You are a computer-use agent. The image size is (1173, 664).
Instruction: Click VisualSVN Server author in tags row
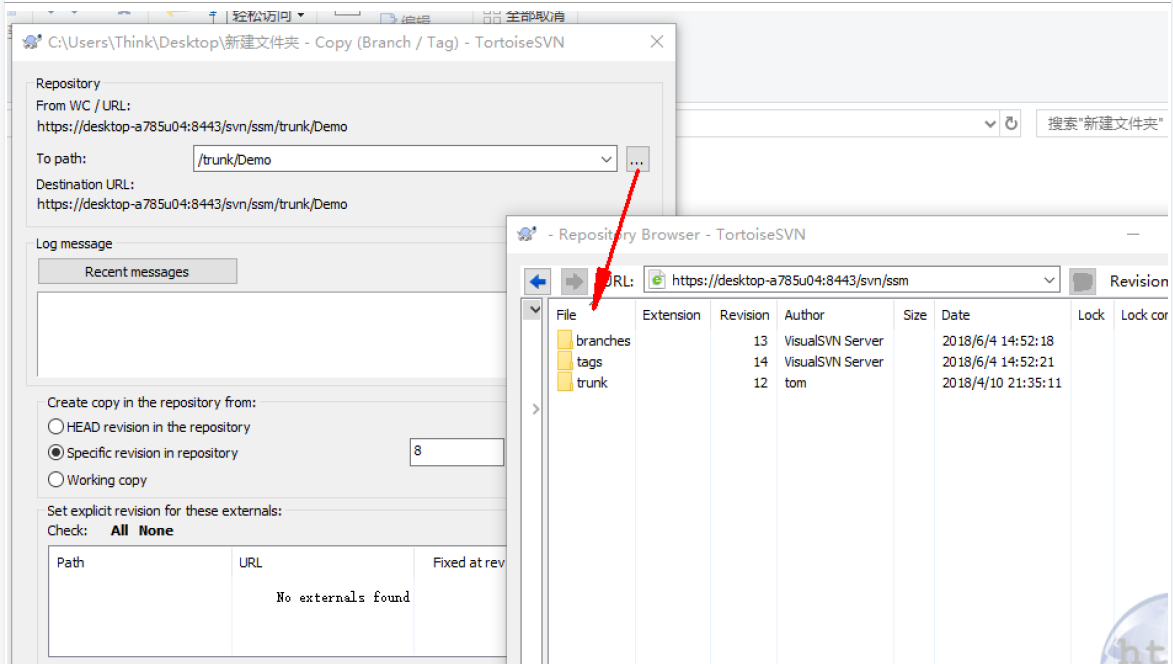(x=833, y=361)
